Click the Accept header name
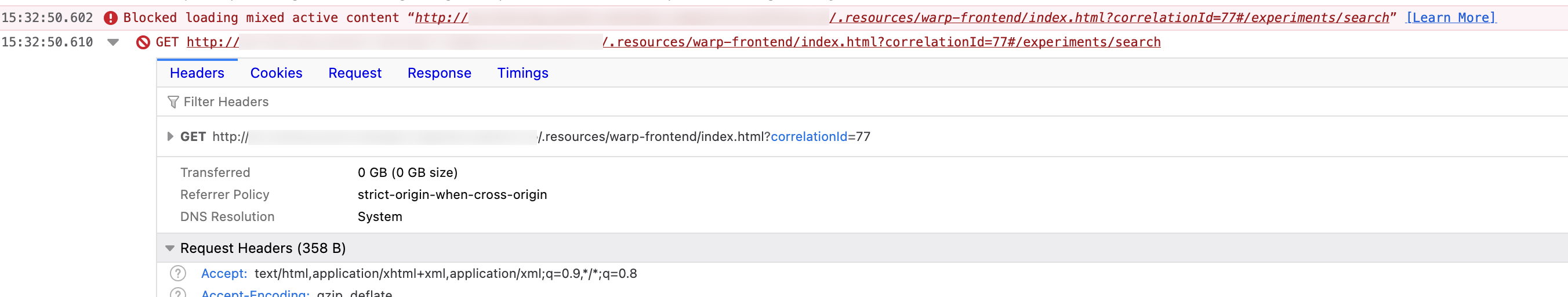The width and height of the screenshot is (1568, 297). [223, 273]
